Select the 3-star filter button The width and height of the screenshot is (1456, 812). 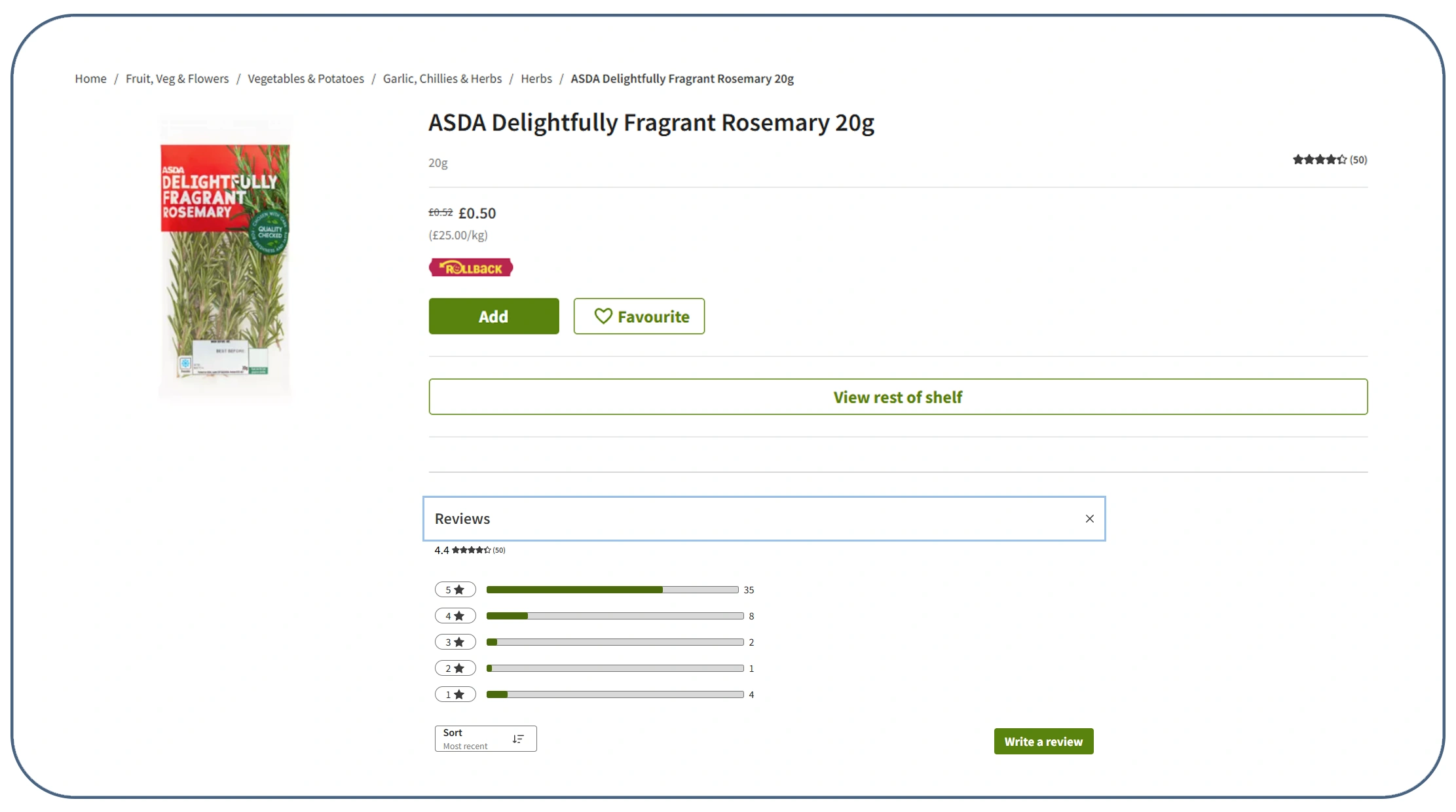455,642
